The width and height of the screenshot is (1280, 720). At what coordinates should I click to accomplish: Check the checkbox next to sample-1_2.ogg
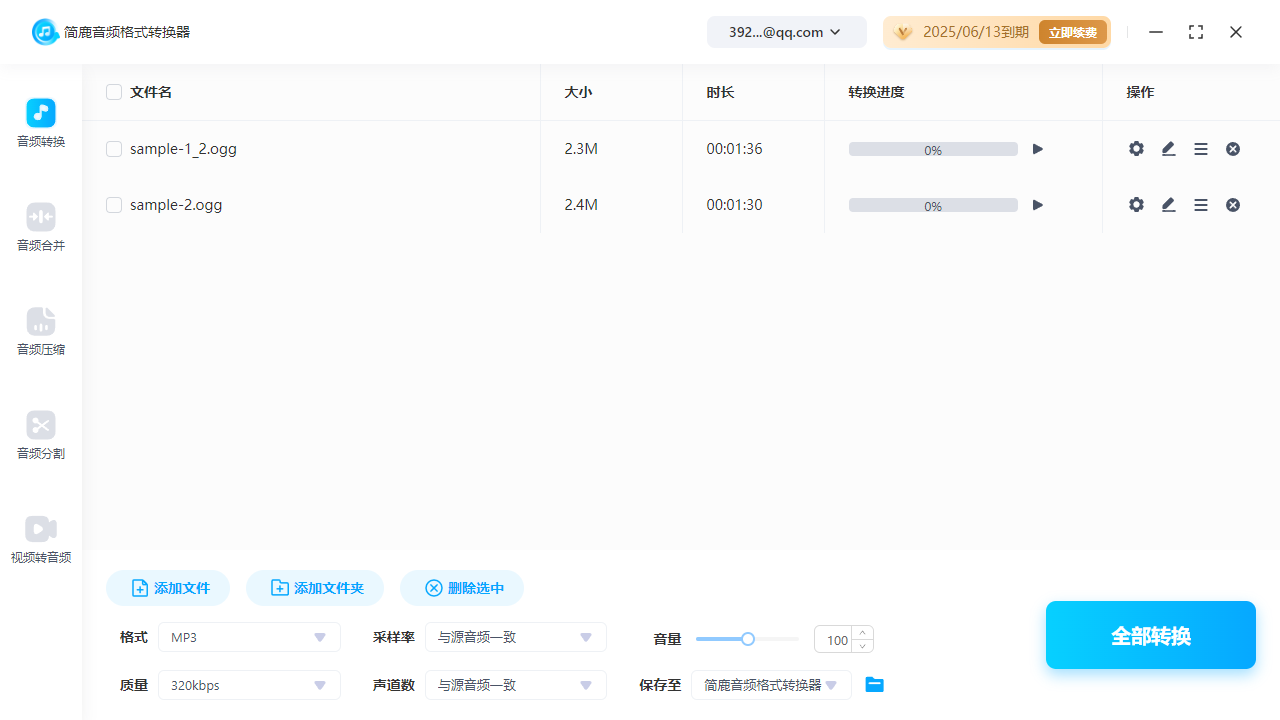point(114,148)
